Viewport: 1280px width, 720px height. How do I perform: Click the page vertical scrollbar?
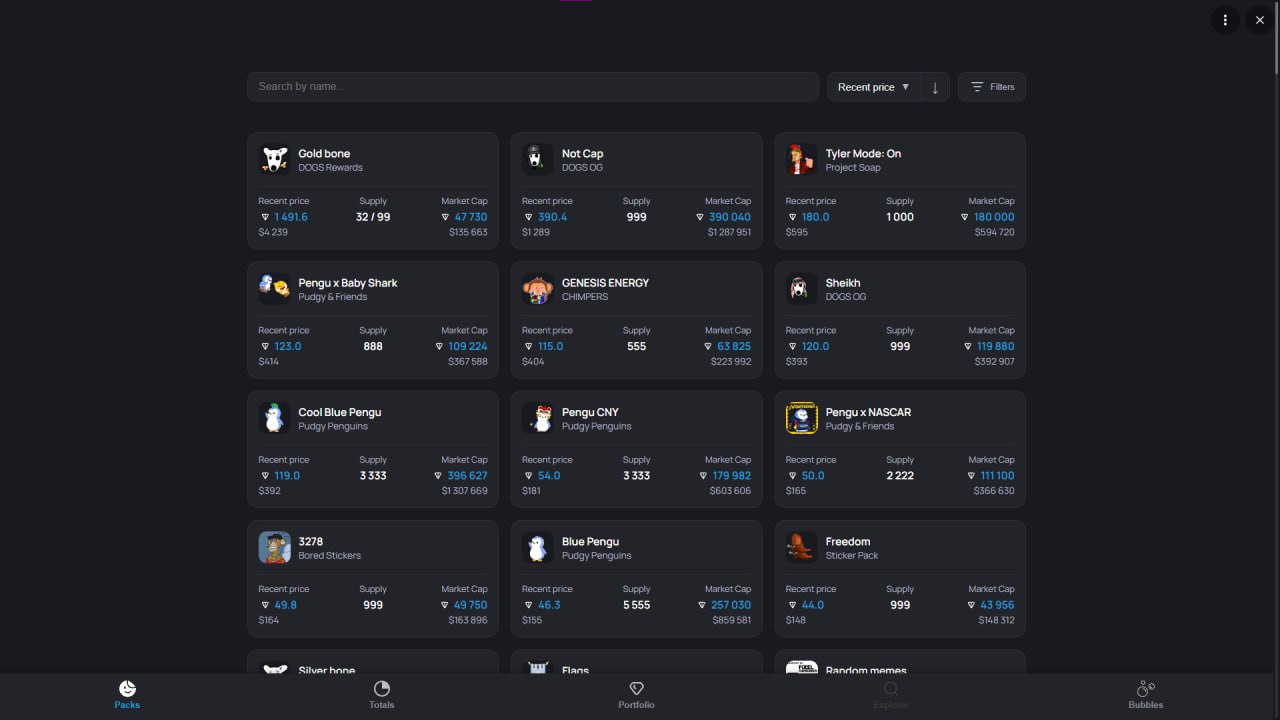click(x=1276, y=40)
